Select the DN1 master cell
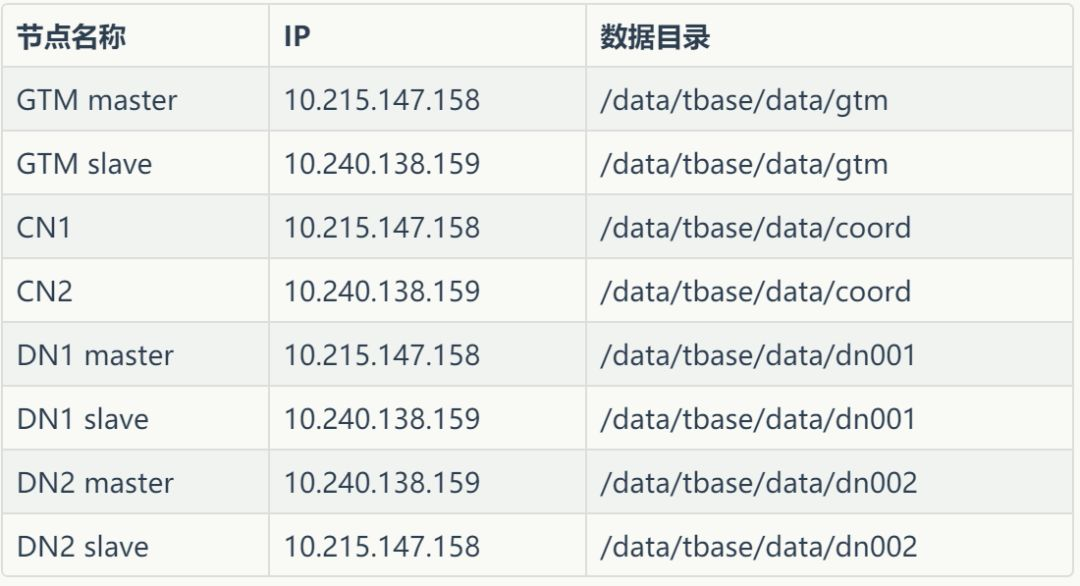1080x586 pixels. pyautogui.click(x=95, y=355)
